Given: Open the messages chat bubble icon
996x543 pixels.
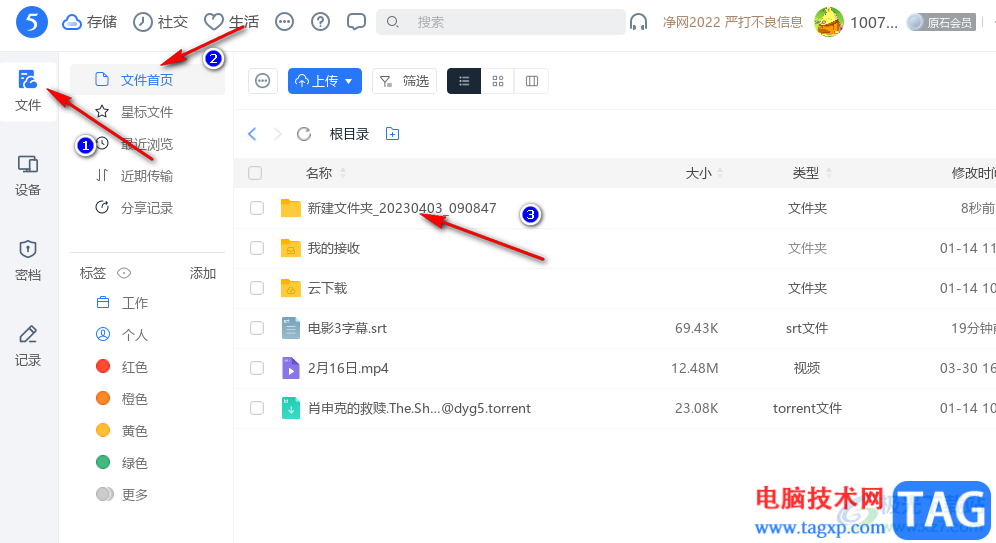Looking at the screenshot, I should coord(356,22).
